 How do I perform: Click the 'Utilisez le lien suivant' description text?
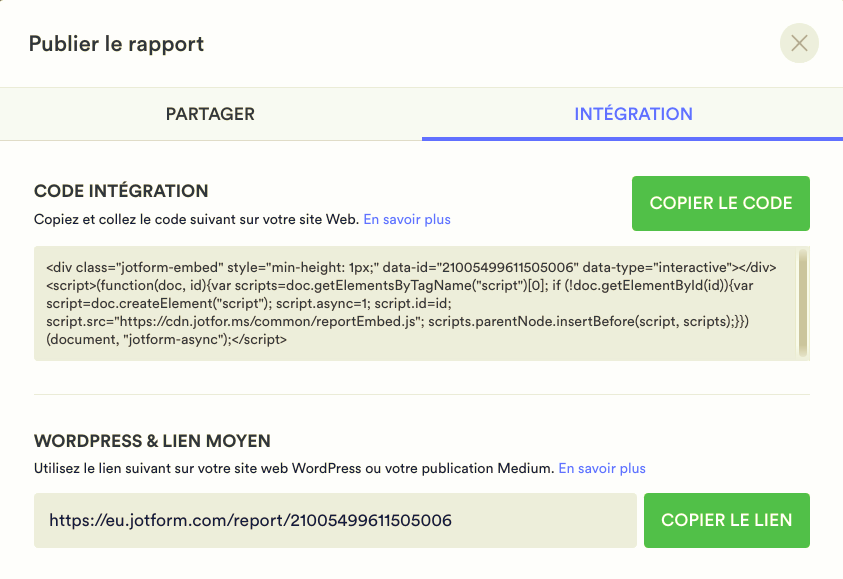(x=293, y=468)
